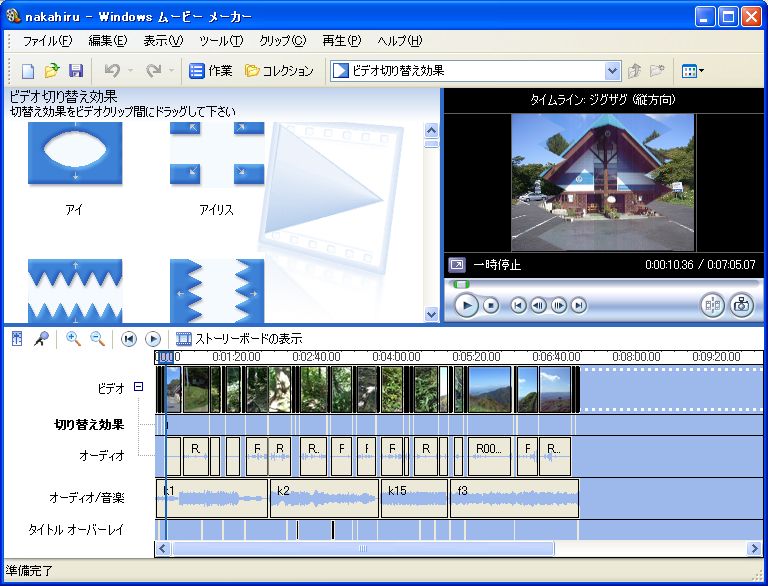Open the ビデオ切り替え効果 collection dropdown
Viewport: 768px width, 586px height.
[x=613, y=71]
